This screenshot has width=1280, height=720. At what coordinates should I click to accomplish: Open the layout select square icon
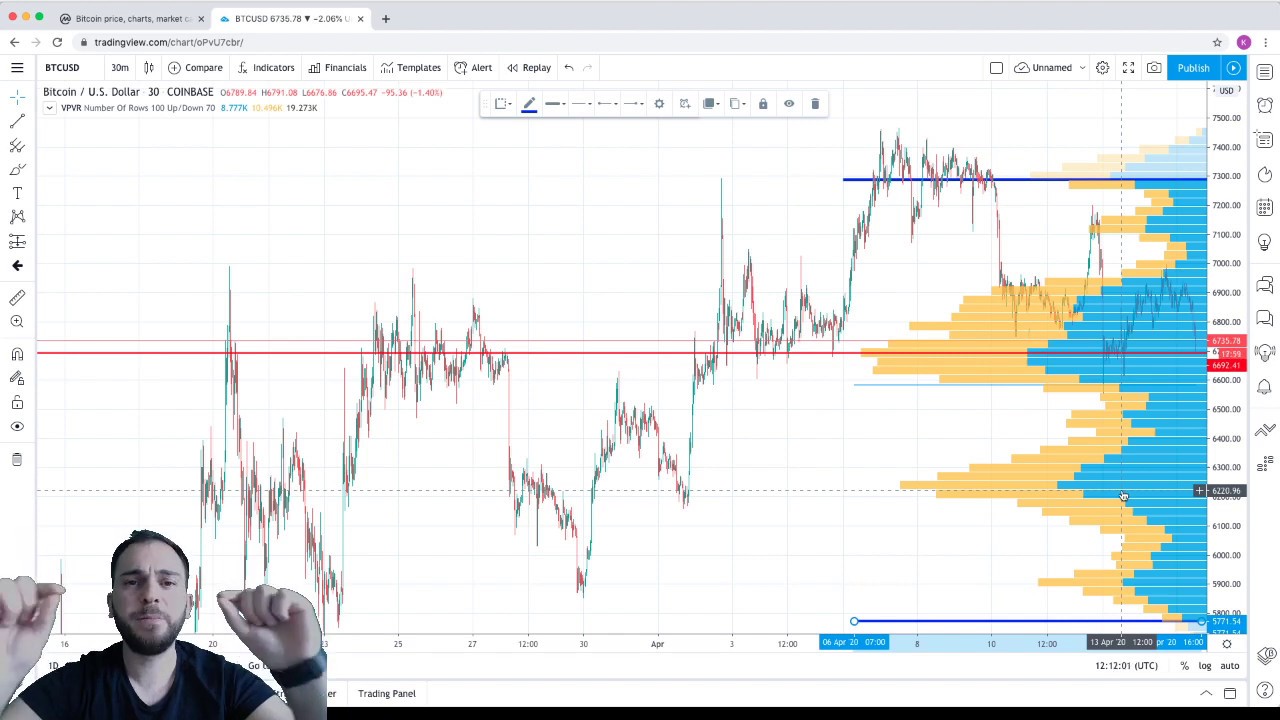996,67
